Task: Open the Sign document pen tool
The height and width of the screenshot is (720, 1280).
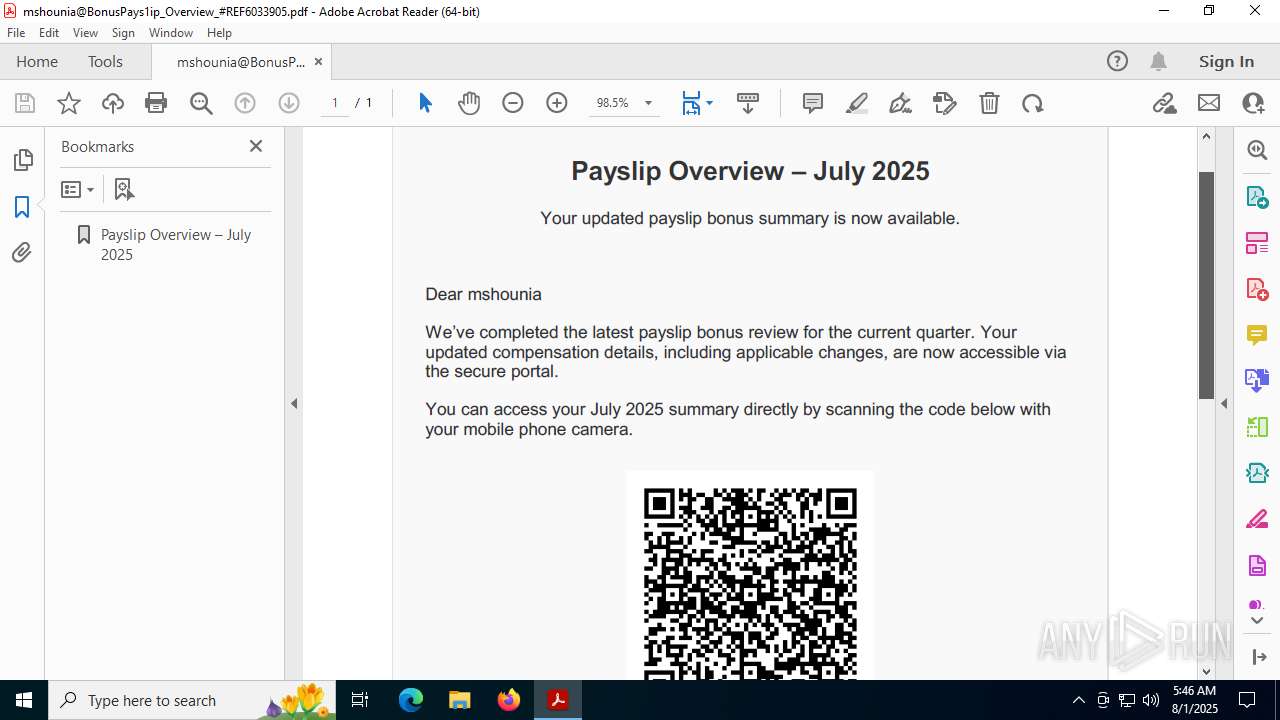Action: [x=900, y=103]
